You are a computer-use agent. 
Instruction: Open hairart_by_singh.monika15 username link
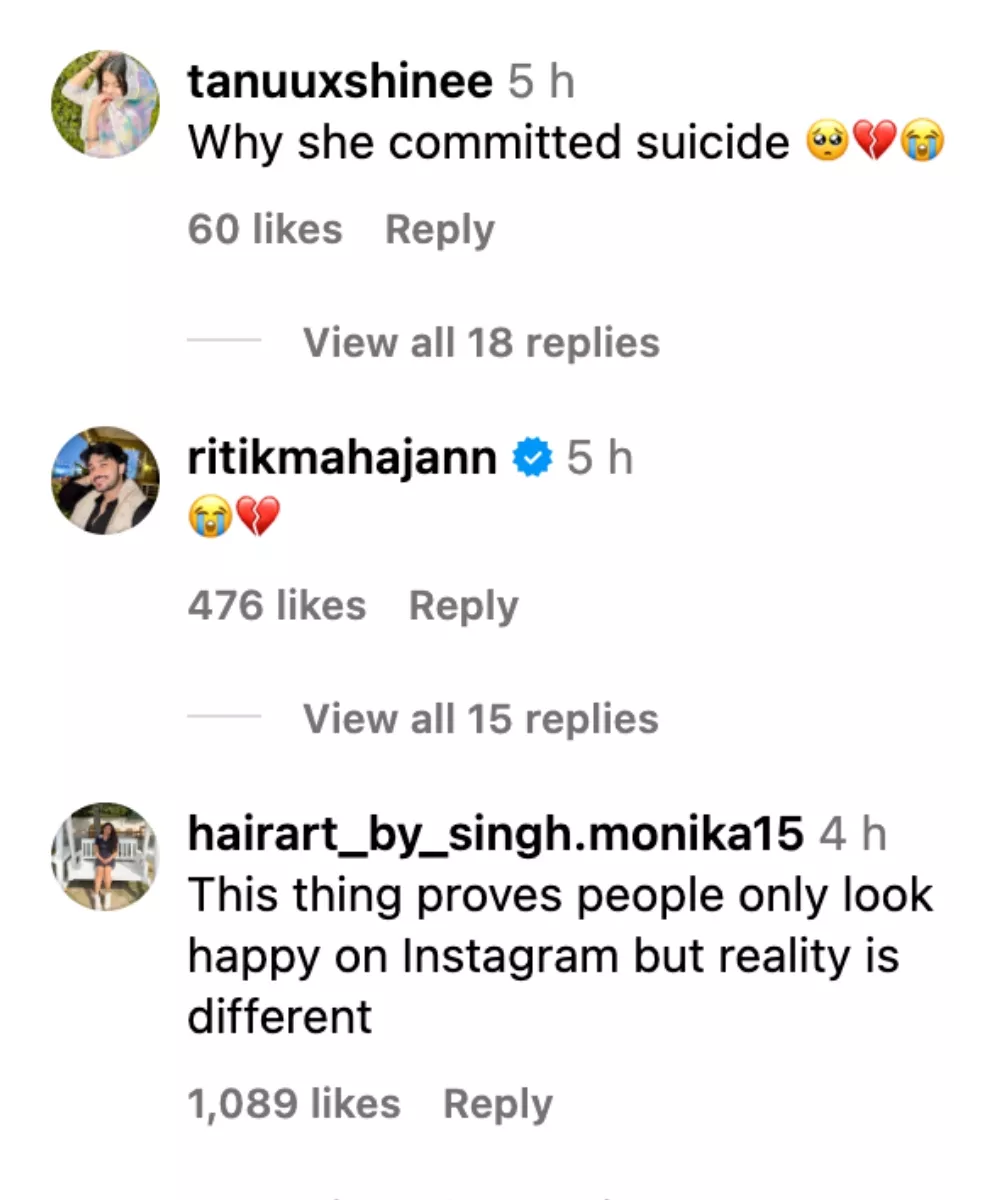(x=495, y=834)
